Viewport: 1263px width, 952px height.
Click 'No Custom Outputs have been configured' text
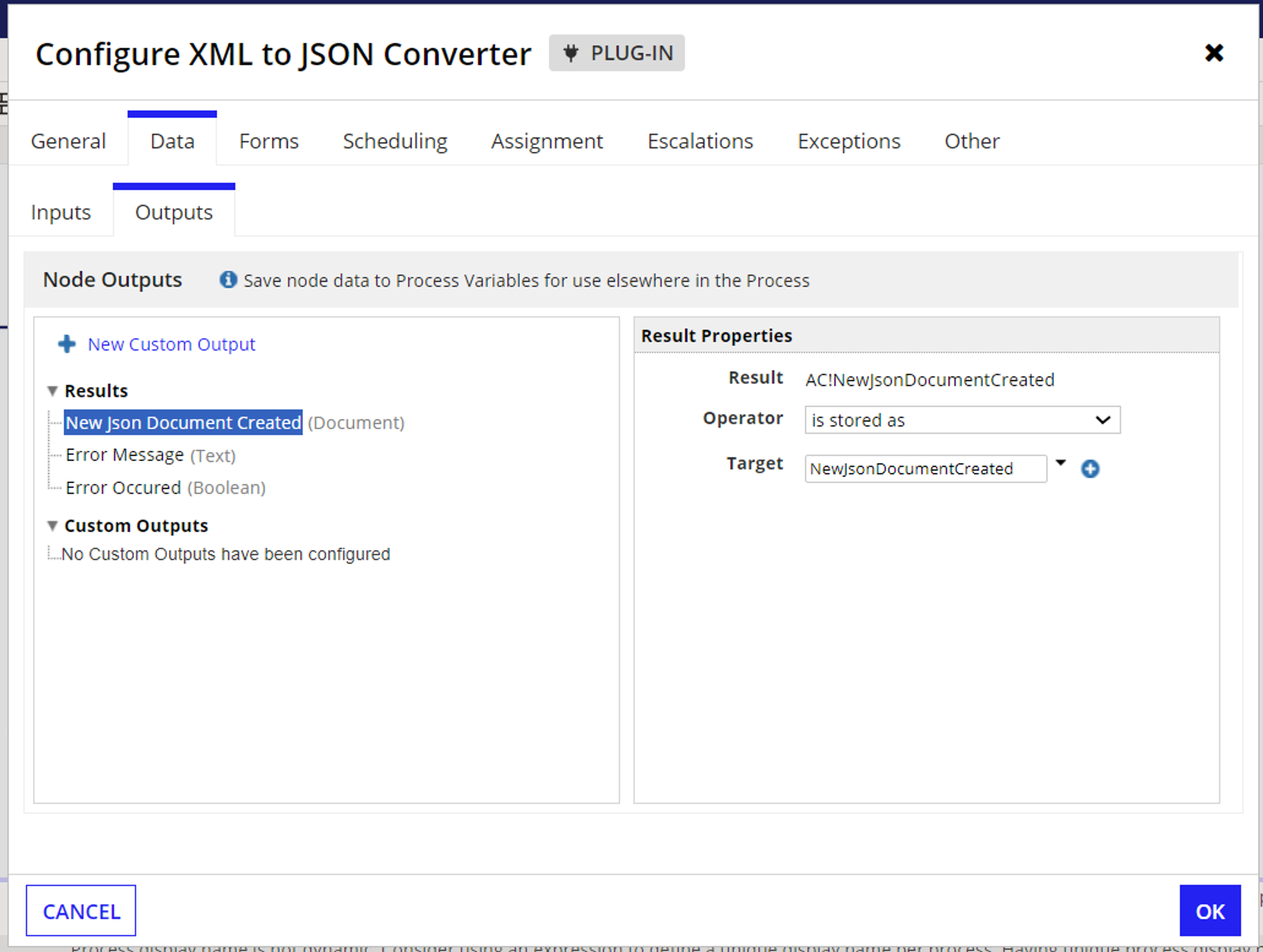[226, 554]
